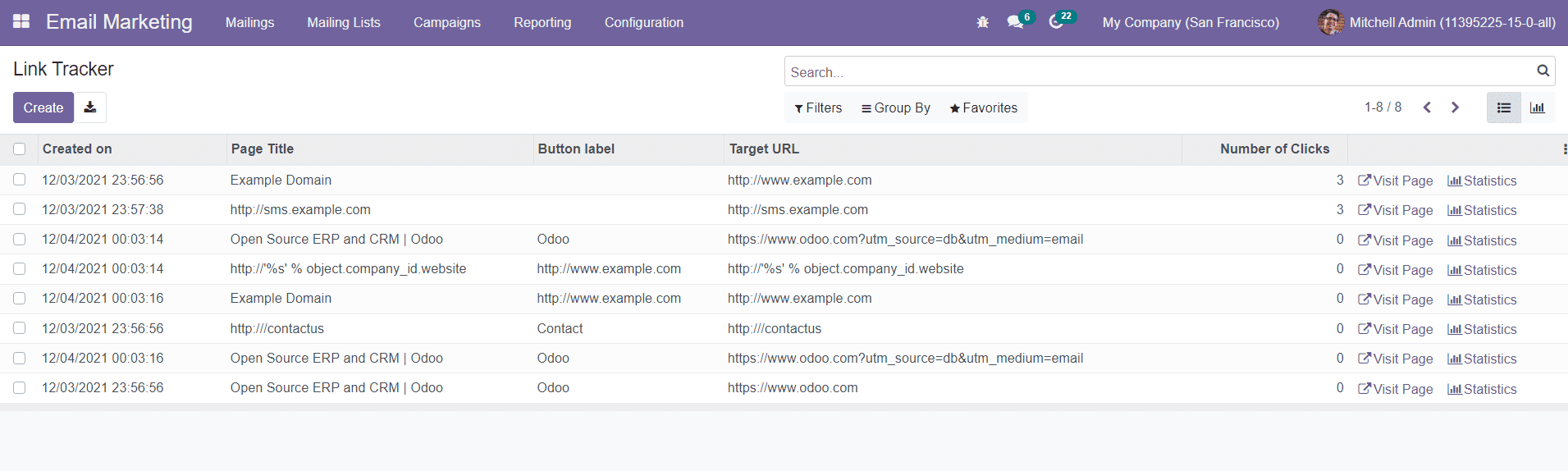Switch to list view icon
The height and width of the screenshot is (471, 1568).
[1503, 107]
